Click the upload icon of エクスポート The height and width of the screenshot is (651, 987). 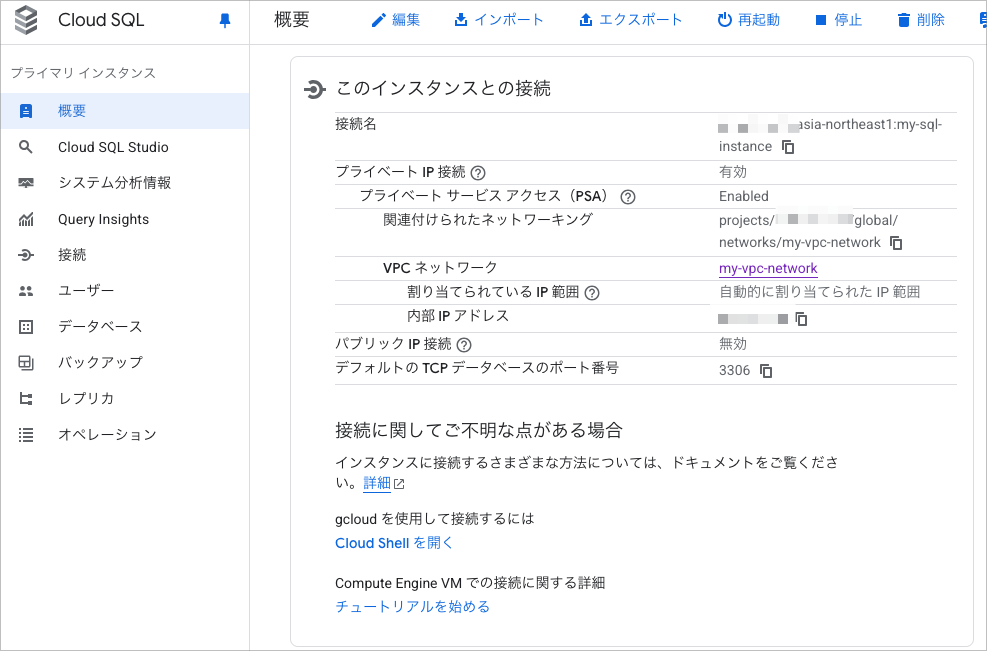click(585, 20)
